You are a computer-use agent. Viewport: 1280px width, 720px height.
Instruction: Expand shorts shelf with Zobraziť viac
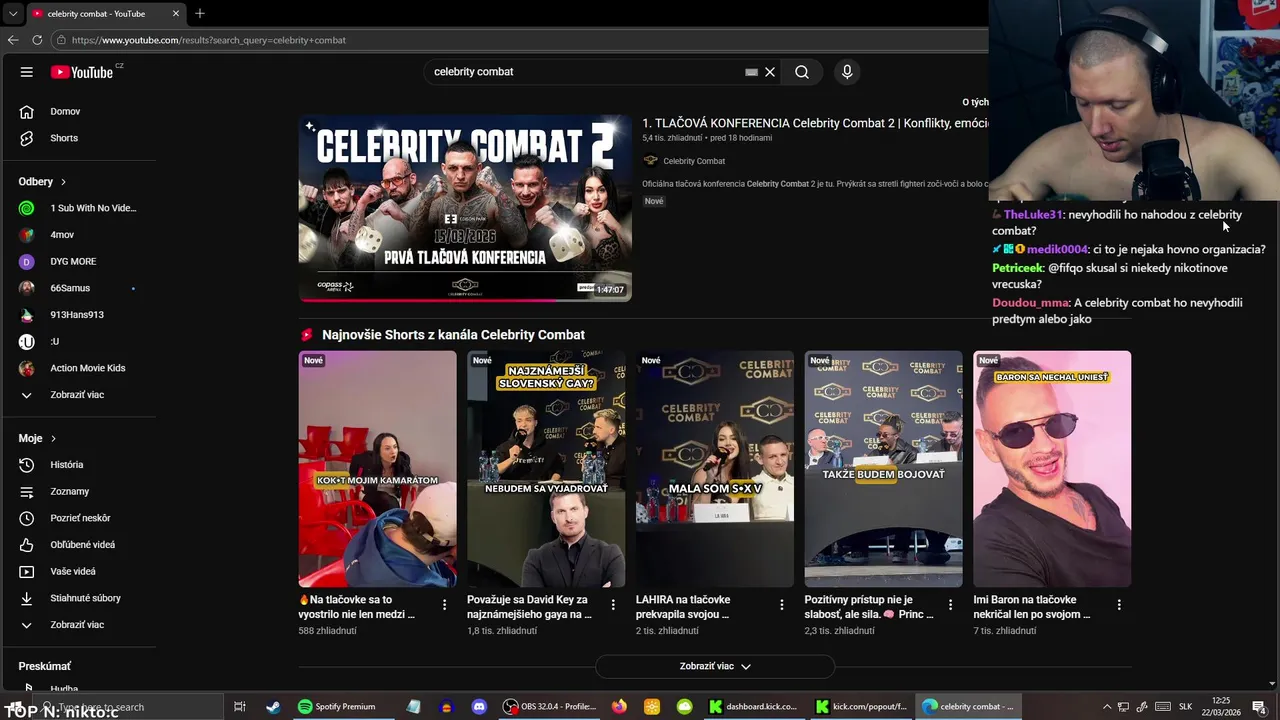tap(715, 666)
